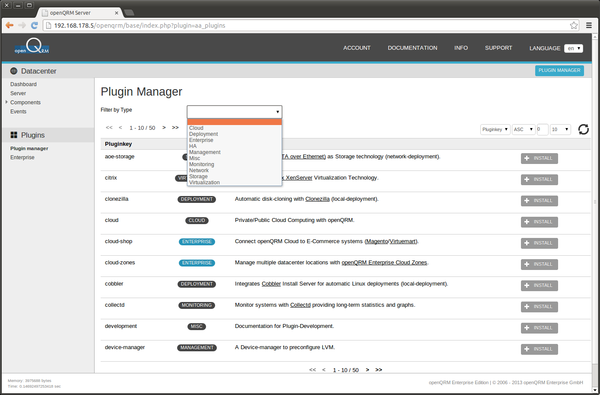600x395 pixels.
Task: Install the aoe-storage plugin
Action: (539, 158)
